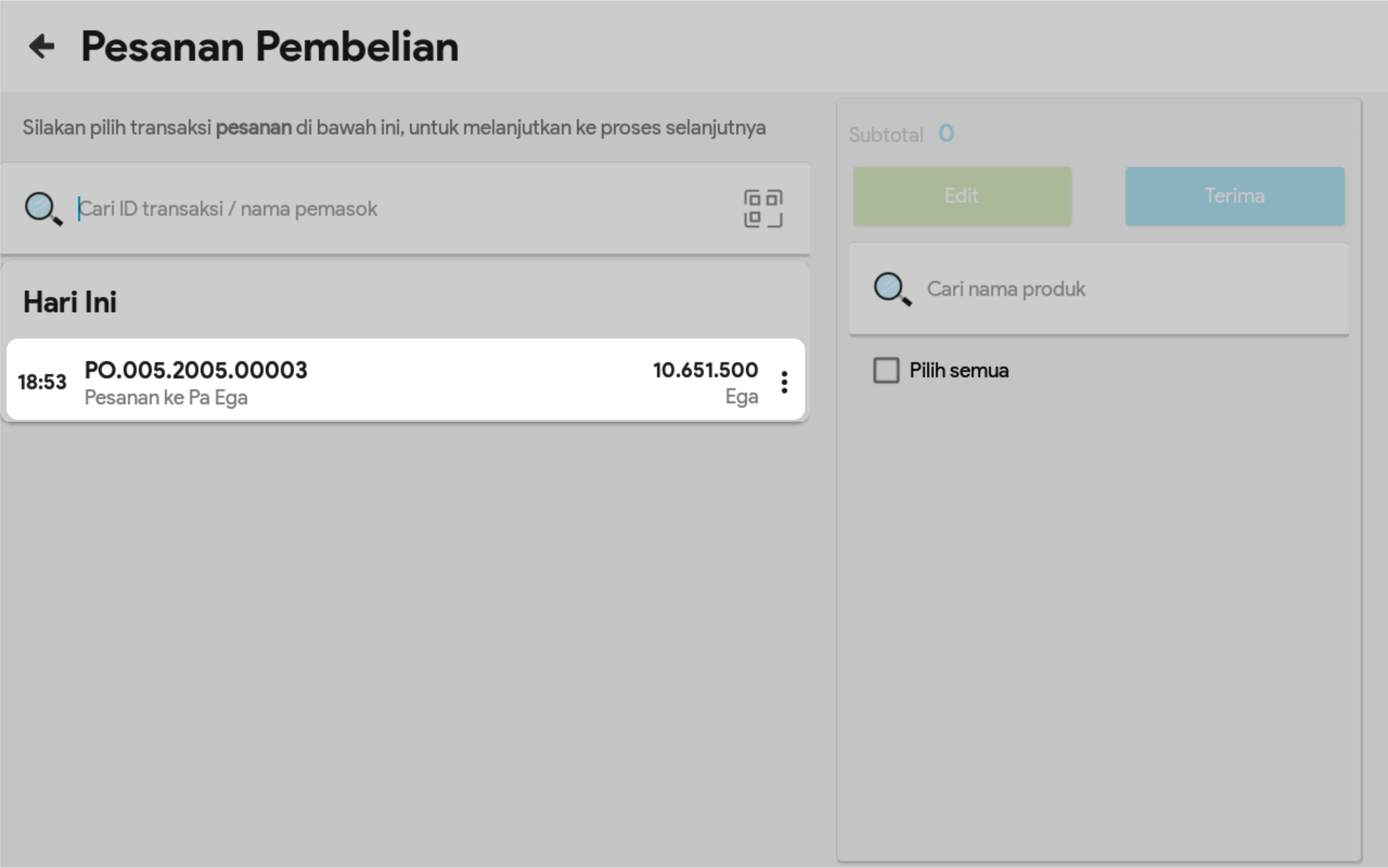The height and width of the screenshot is (868, 1388).
Task: Click the Pilih semua label text
Action: point(959,371)
